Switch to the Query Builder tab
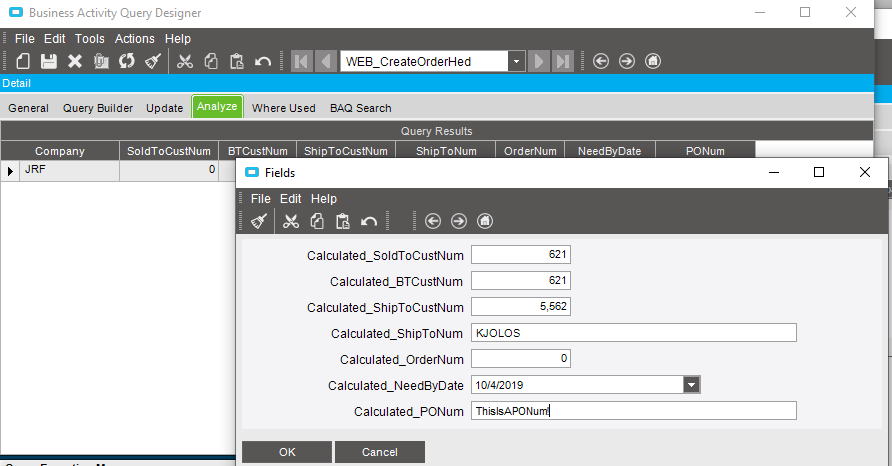Image resolution: width=892 pixels, height=466 pixels. tap(98, 108)
